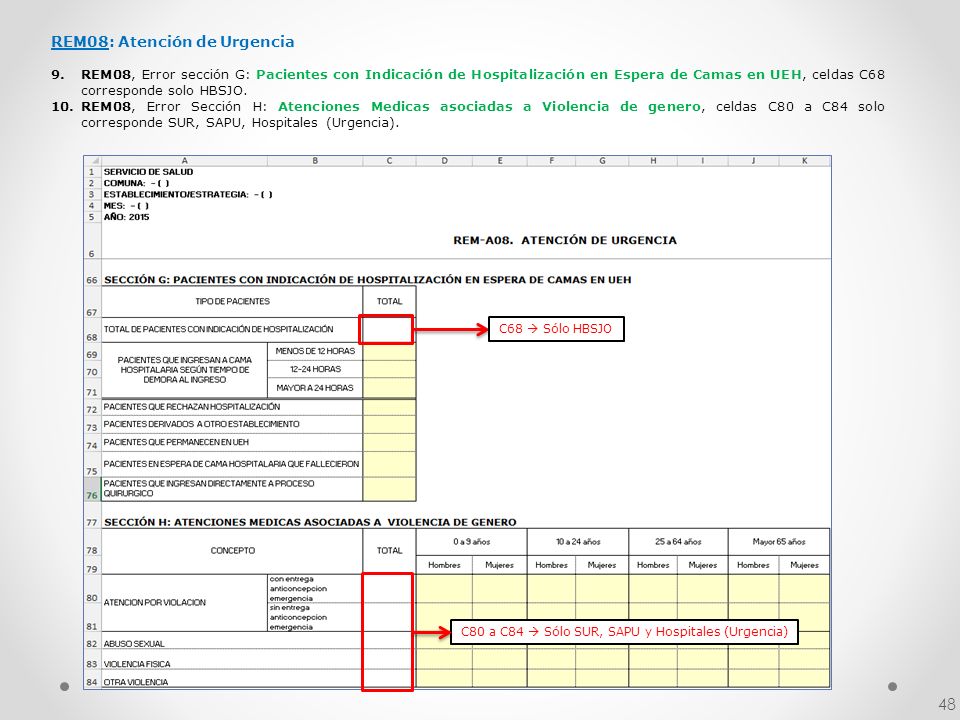Screen dimensions: 960x720
Task: Select column A header
Action: tap(184, 161)
